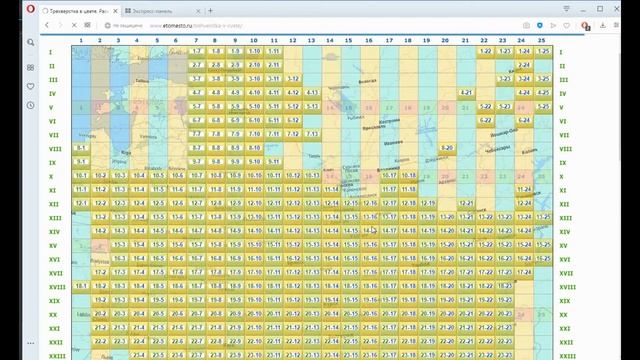Open map sheet 12-19
This screenshot has width=640, height=360.
(428, 203)
